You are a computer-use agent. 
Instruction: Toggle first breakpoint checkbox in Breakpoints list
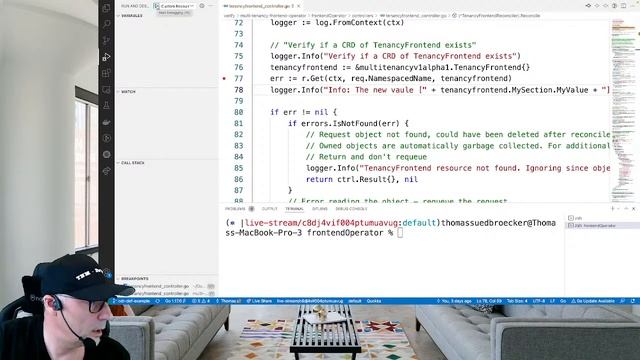coord(125,286)
